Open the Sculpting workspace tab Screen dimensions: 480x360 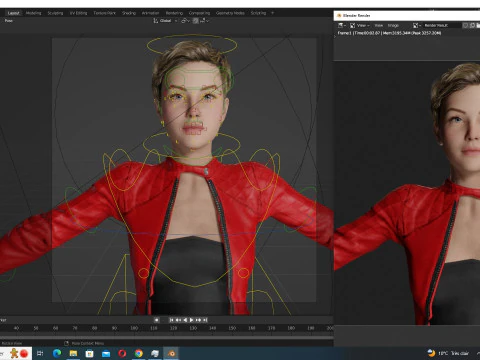click(55, 13)
